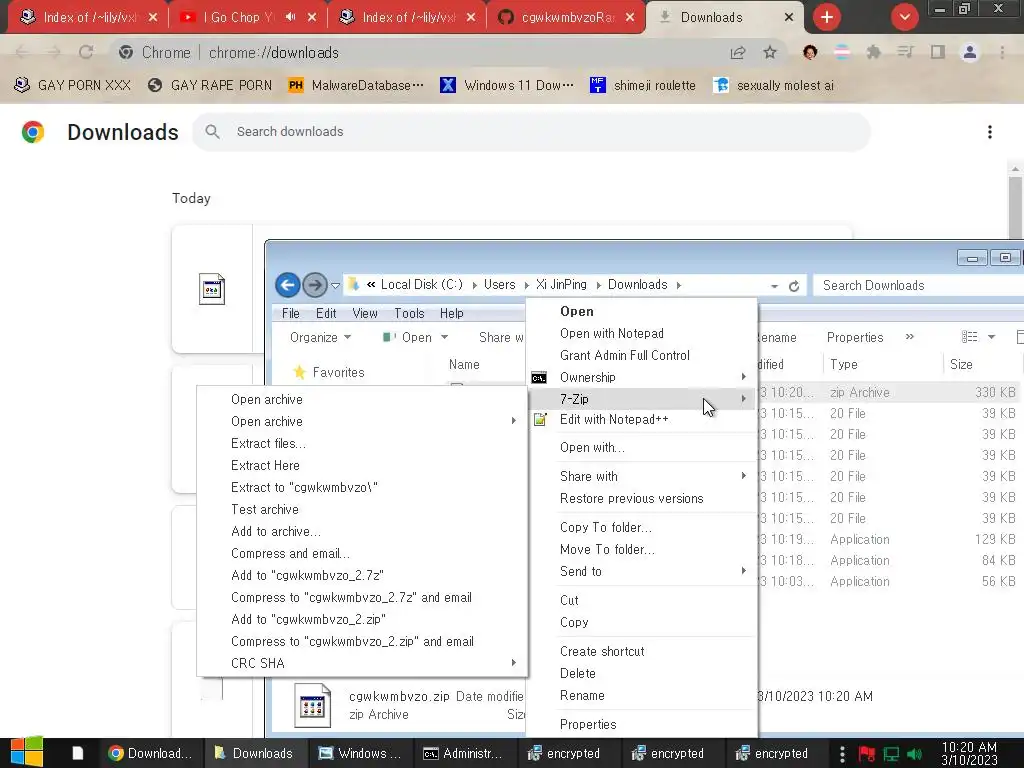The image size is (1024, 768).
Task: Select the zip Archive 330 KB row
Action: [888, 392]
